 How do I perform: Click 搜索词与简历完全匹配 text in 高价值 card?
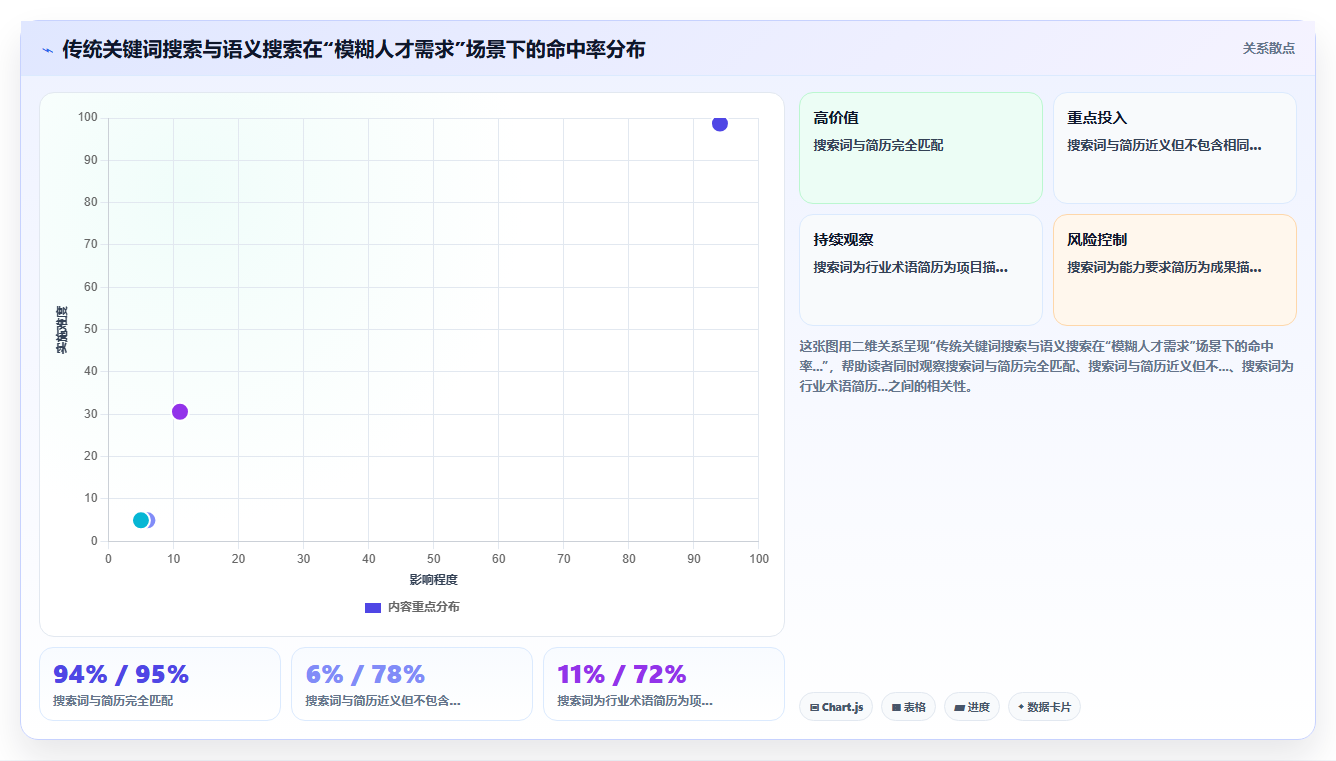click(878, 146)
